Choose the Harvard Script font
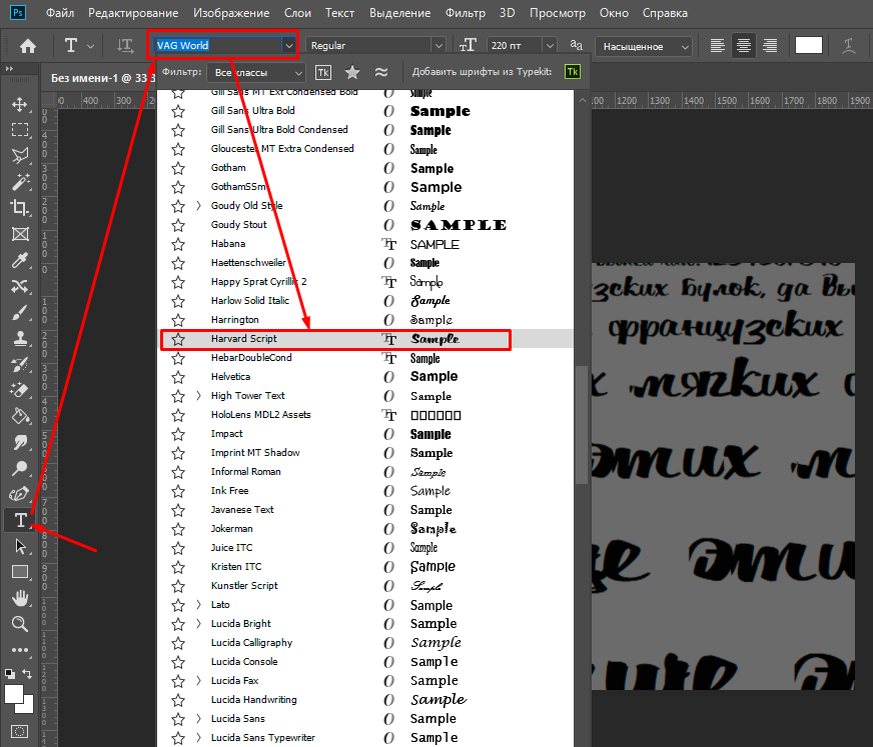Screen dimensions: 873x747 (366, 339)
